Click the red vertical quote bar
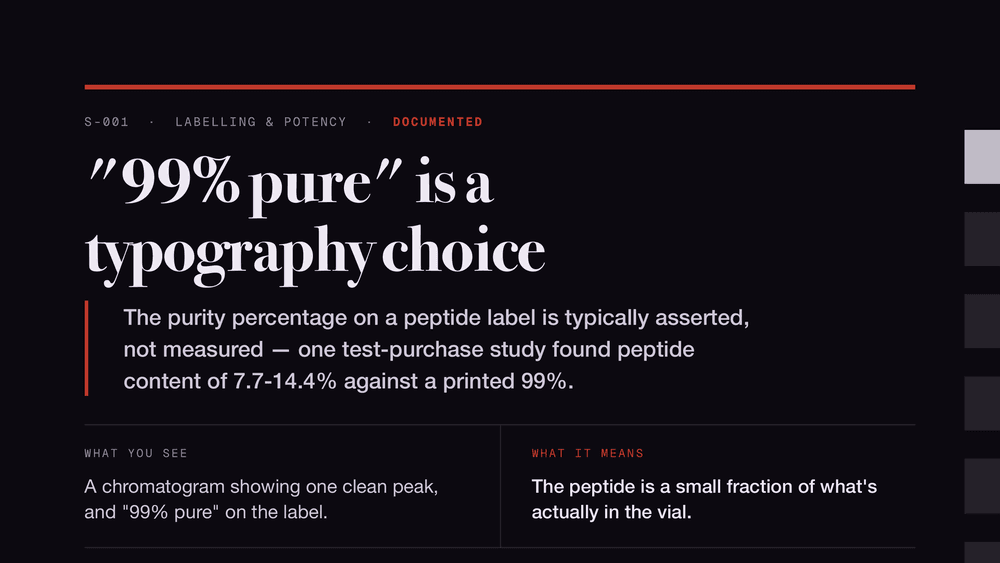This screenshot has height=563, width=1000. pyautogui.click(x=86, y=348)
